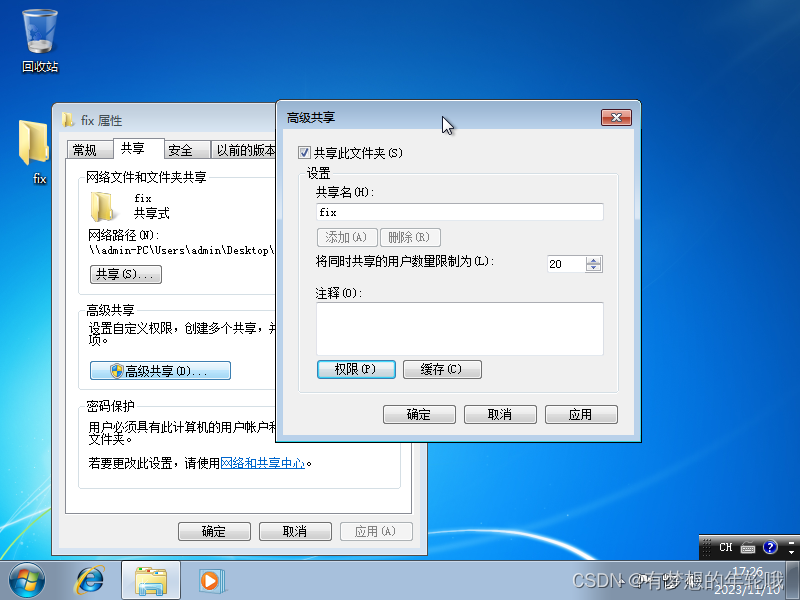This screenshot has height=600, width=800.
Task: Select the Sharing tab in fix Properties
Action: pos(138,148)
